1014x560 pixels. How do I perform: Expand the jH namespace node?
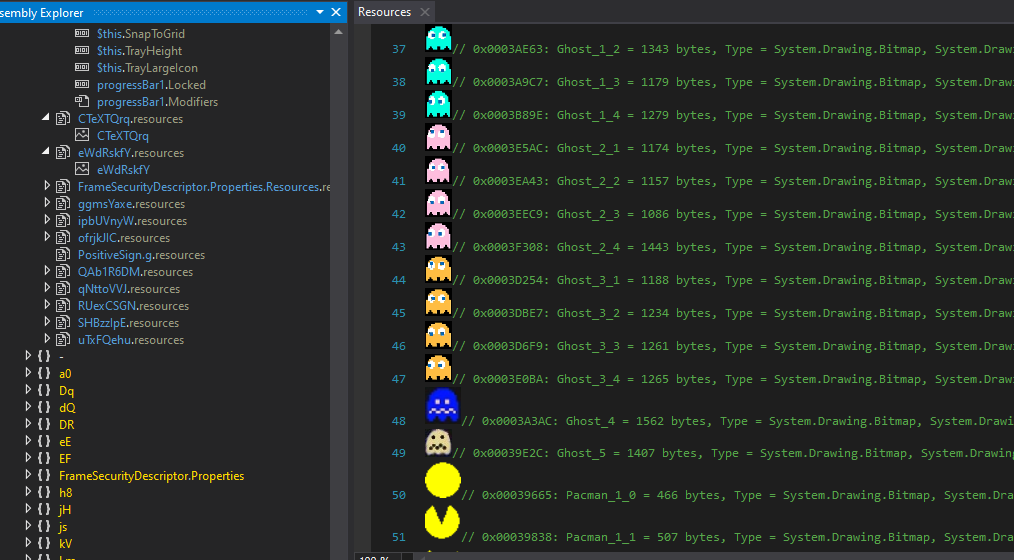(28, 510)
